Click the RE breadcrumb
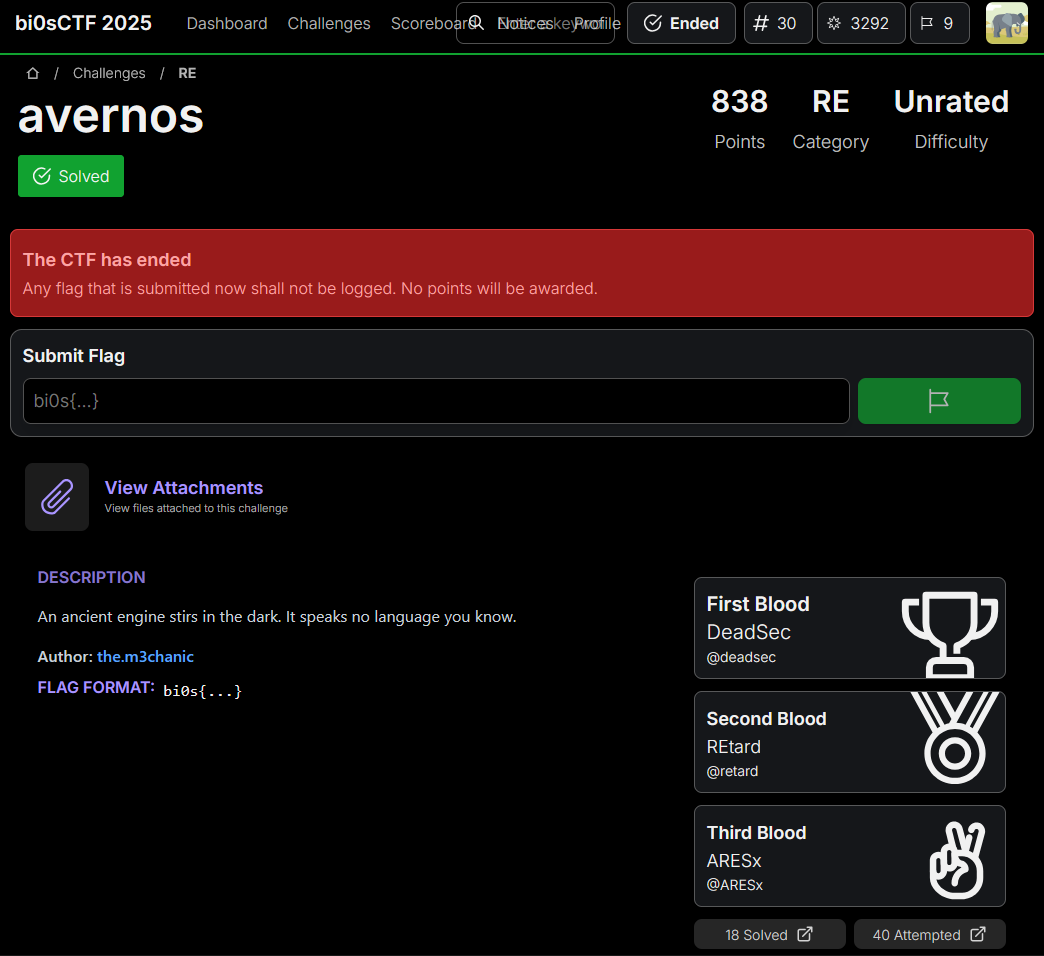1044x956 pixels. click(187, 73)
